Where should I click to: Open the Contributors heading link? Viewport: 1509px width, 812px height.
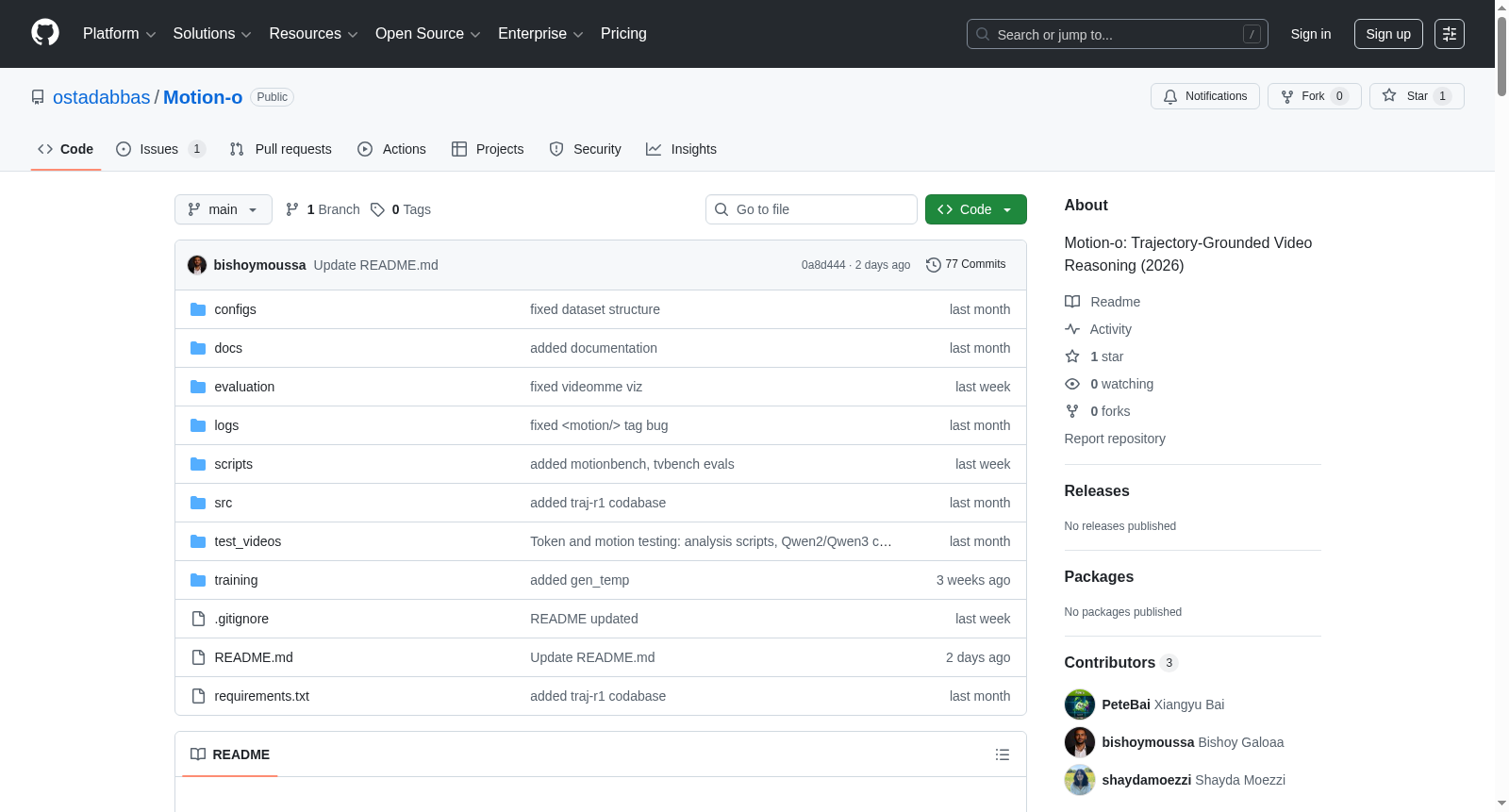[1121, 663]
